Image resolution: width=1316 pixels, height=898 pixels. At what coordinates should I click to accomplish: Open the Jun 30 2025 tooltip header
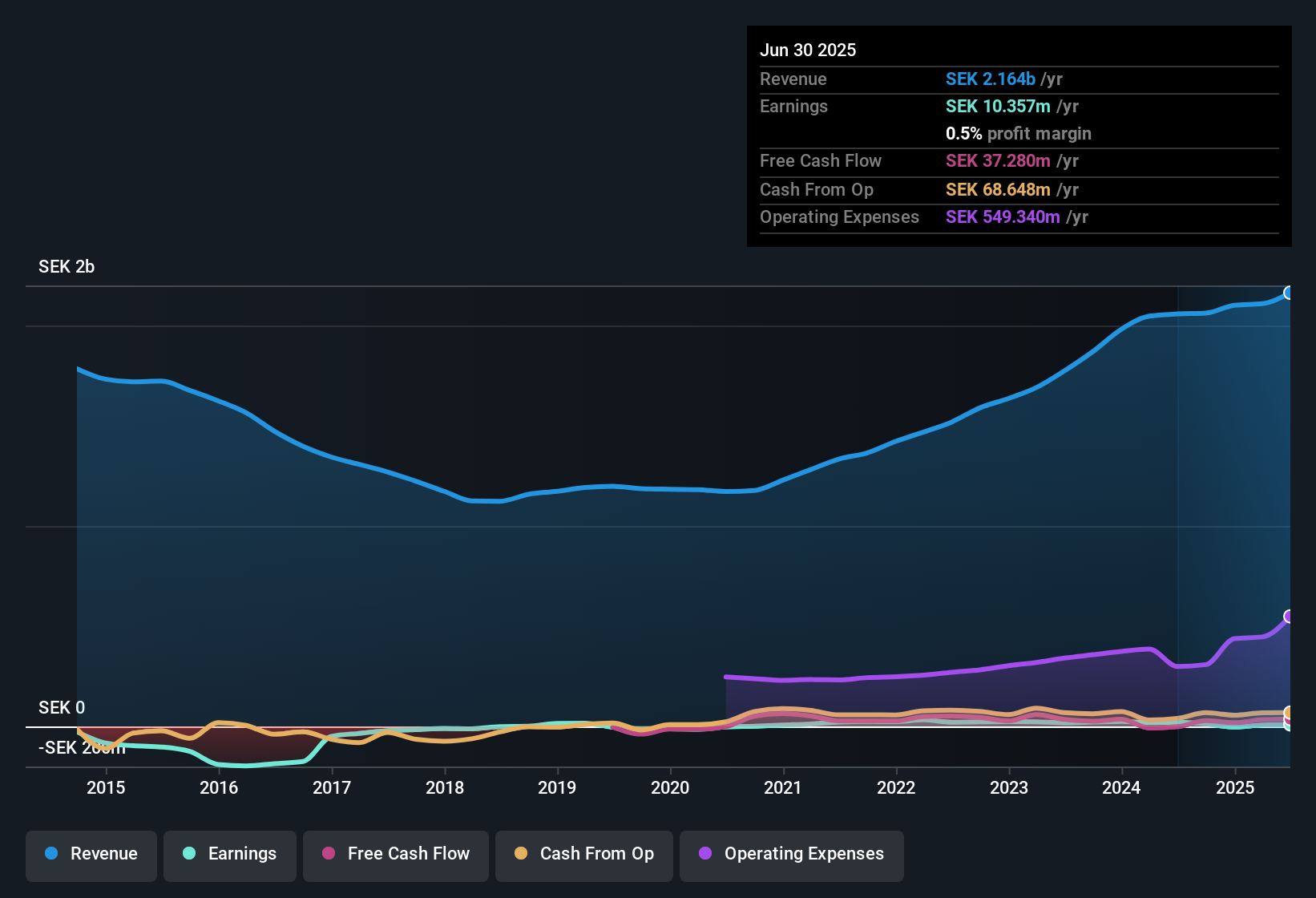(x=808, y=50)
